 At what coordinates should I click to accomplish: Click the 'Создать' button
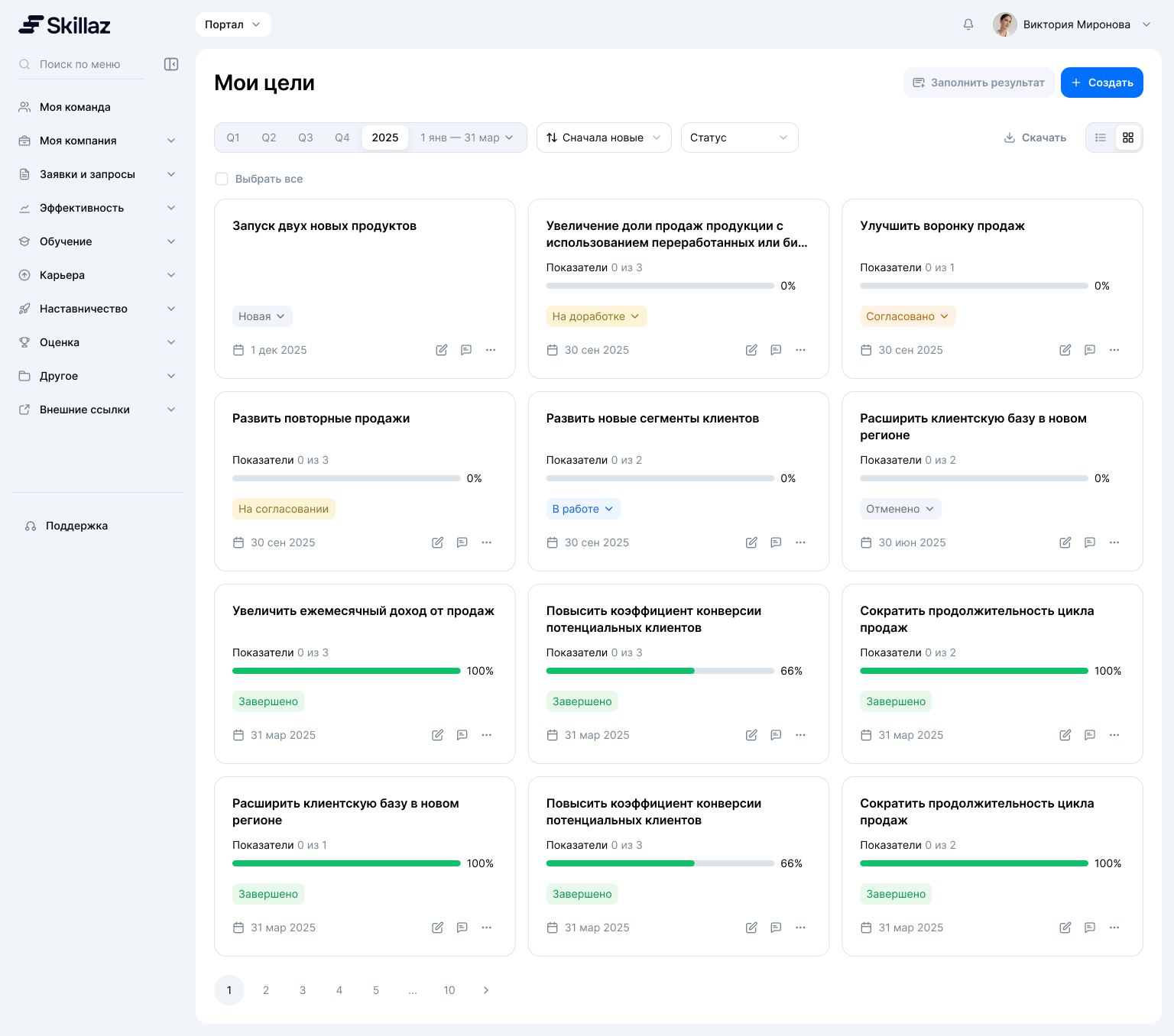(1101, 83)
